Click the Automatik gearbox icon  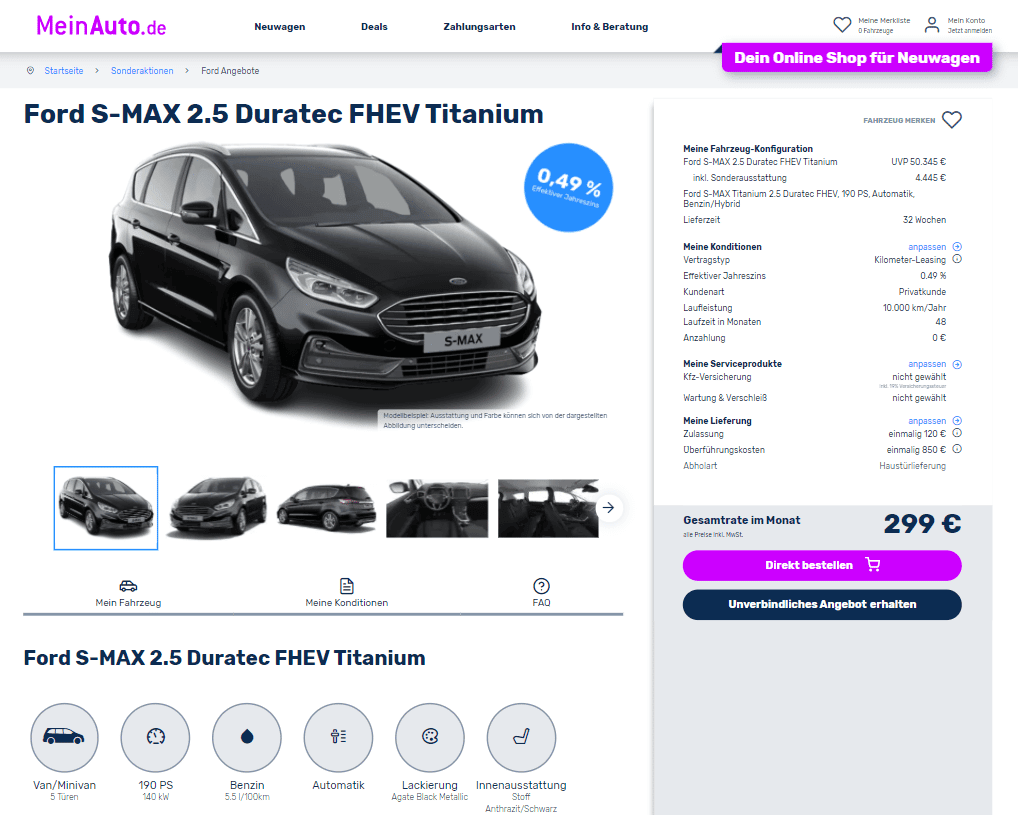[338, 737]
